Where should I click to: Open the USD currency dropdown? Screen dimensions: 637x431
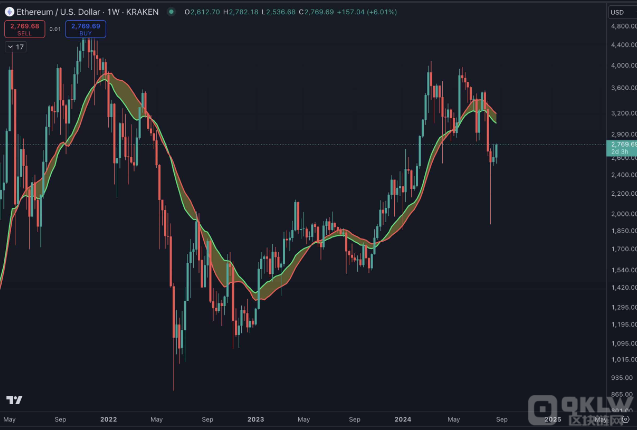tap(617, 12)
